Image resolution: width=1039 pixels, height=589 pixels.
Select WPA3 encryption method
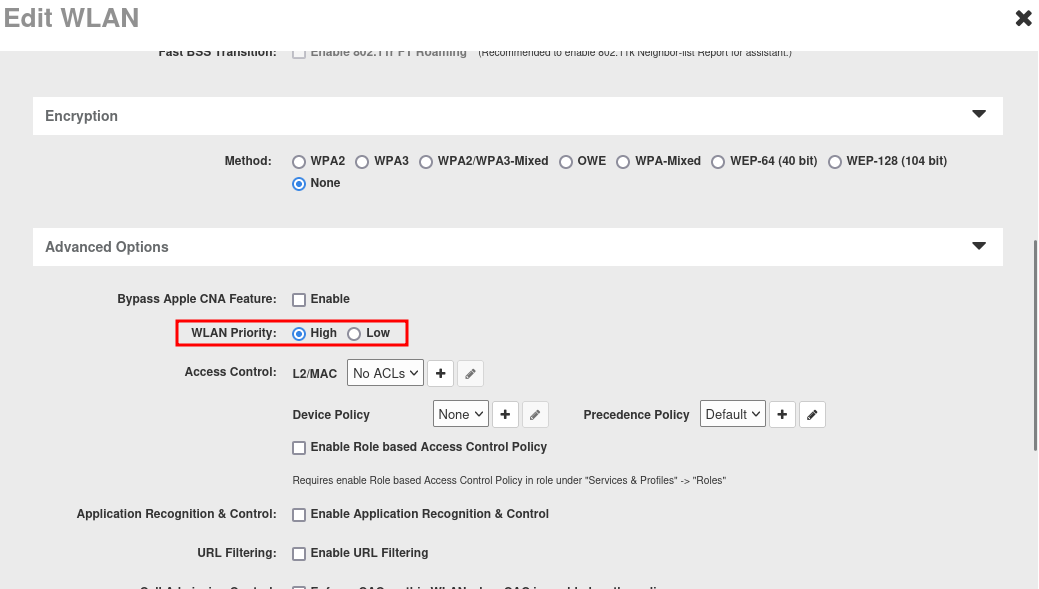pos(362,162)
